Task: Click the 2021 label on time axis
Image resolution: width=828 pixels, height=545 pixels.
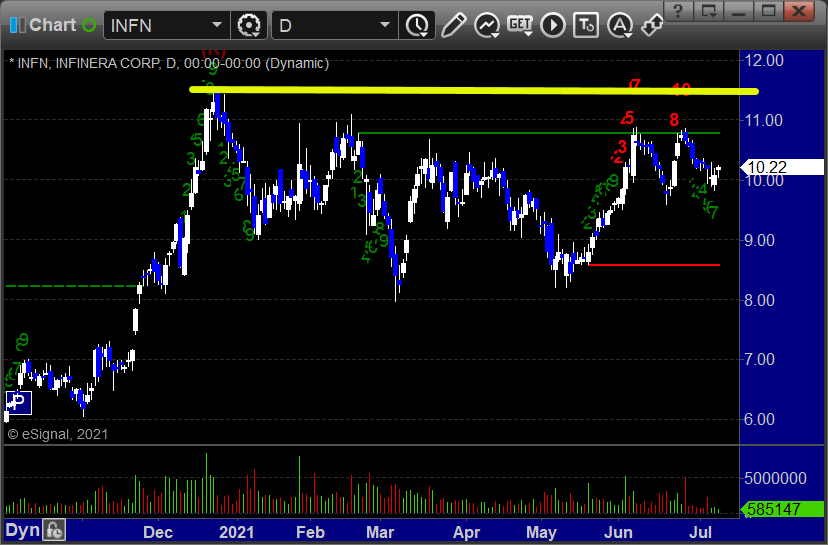Action: click(x=237, y=532)
